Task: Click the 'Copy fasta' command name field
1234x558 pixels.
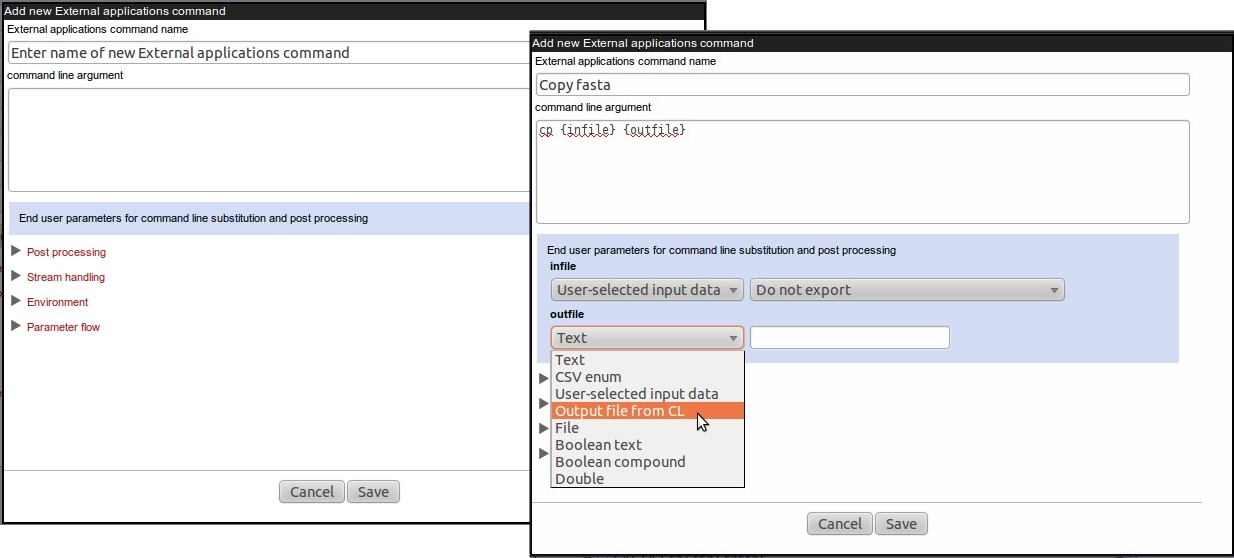Action: pos(863,85)
